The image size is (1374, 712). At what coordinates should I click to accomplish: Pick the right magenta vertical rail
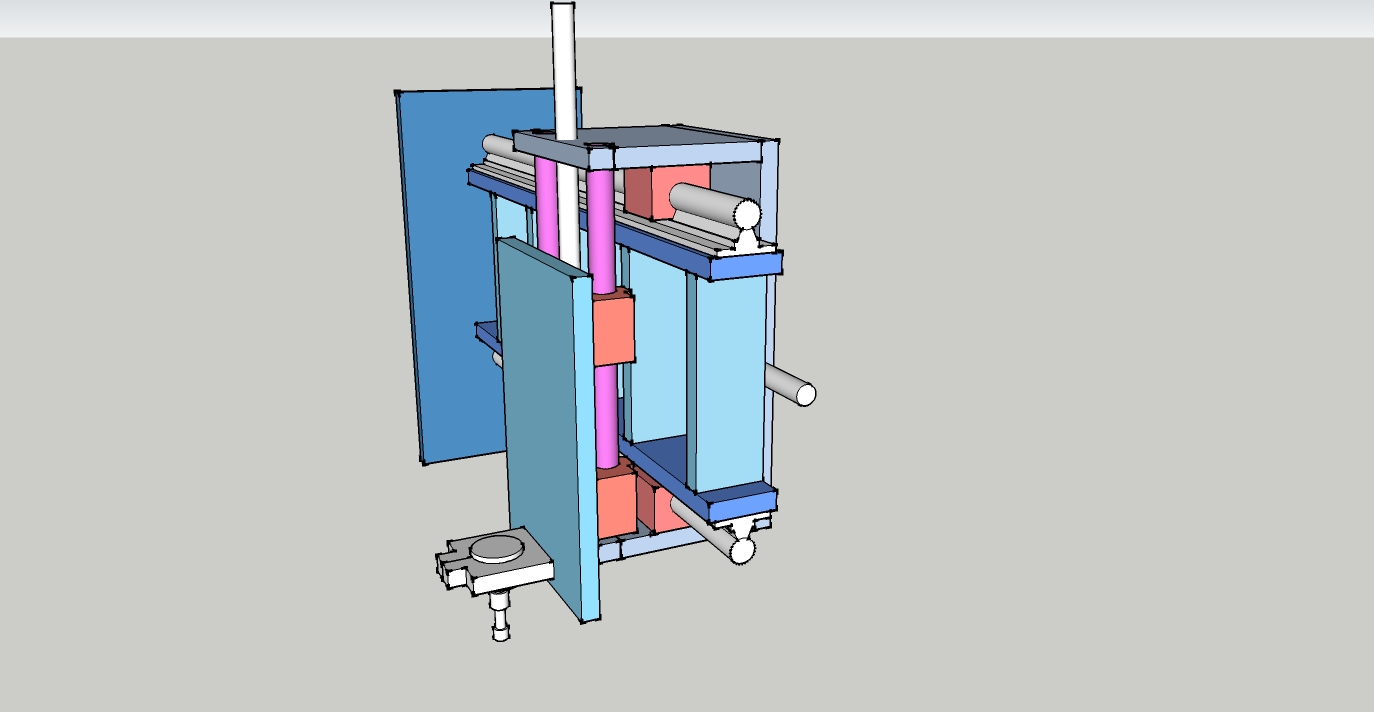pos(601,230)
